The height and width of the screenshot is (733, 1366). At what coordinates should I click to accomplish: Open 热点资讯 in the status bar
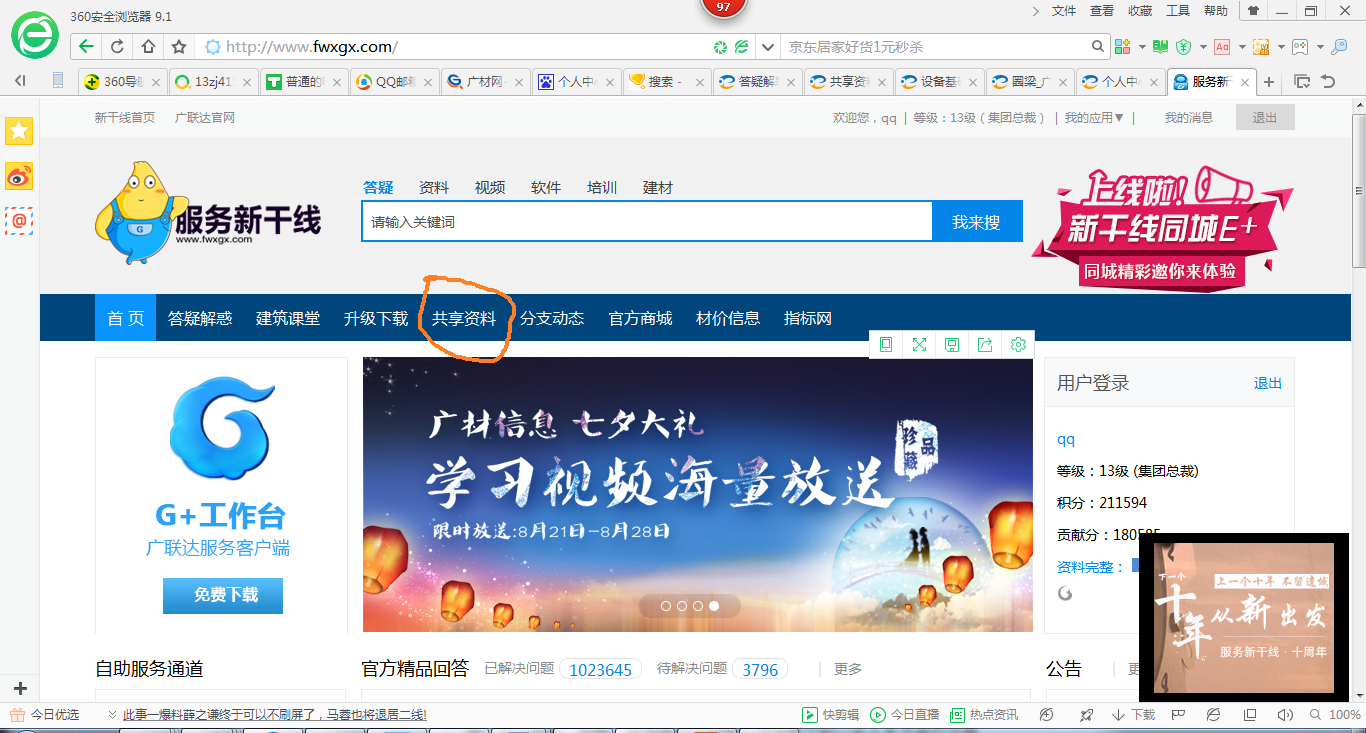pyautogui.click(x=984, y=714)
